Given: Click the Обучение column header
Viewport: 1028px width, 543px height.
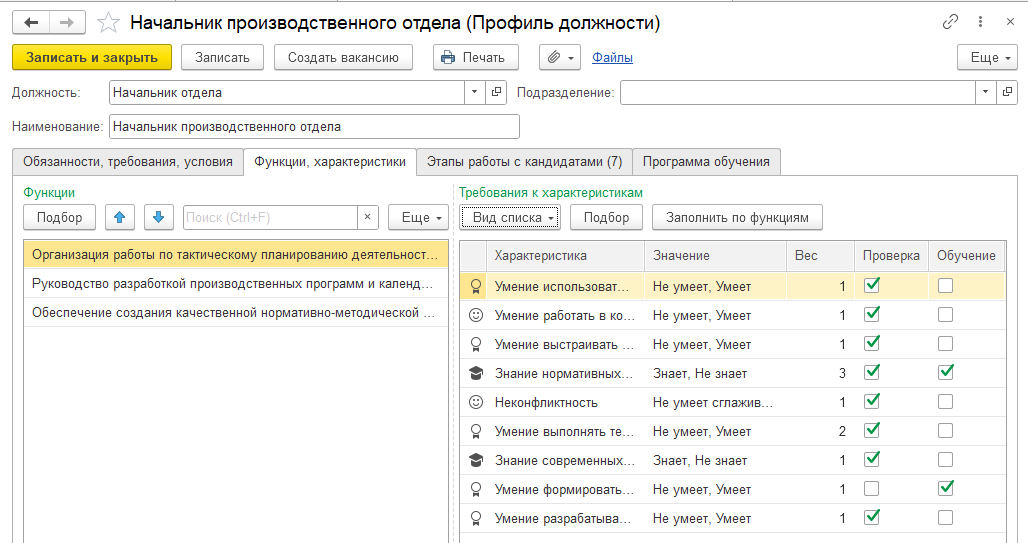Looking at the screenshot, I should [x=967, y=256].
